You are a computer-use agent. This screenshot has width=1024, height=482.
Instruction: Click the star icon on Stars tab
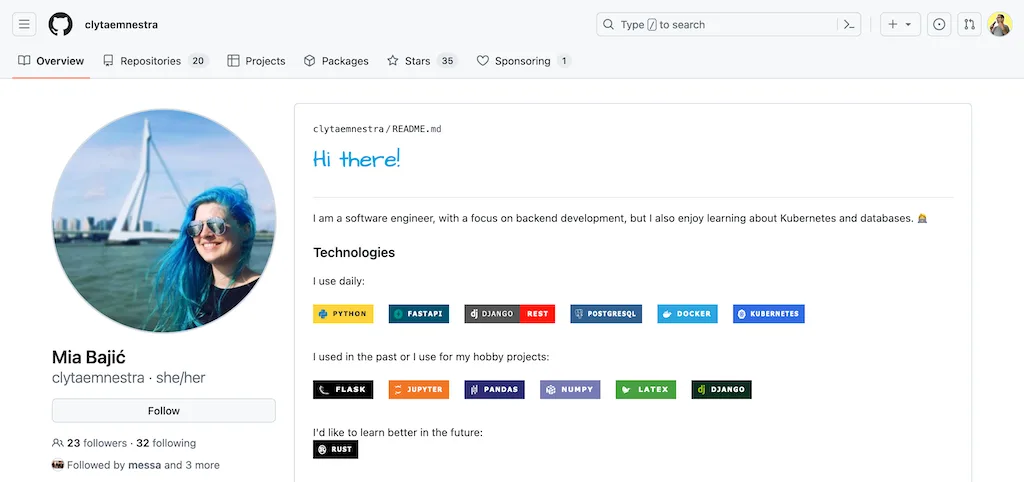point(392,61)
